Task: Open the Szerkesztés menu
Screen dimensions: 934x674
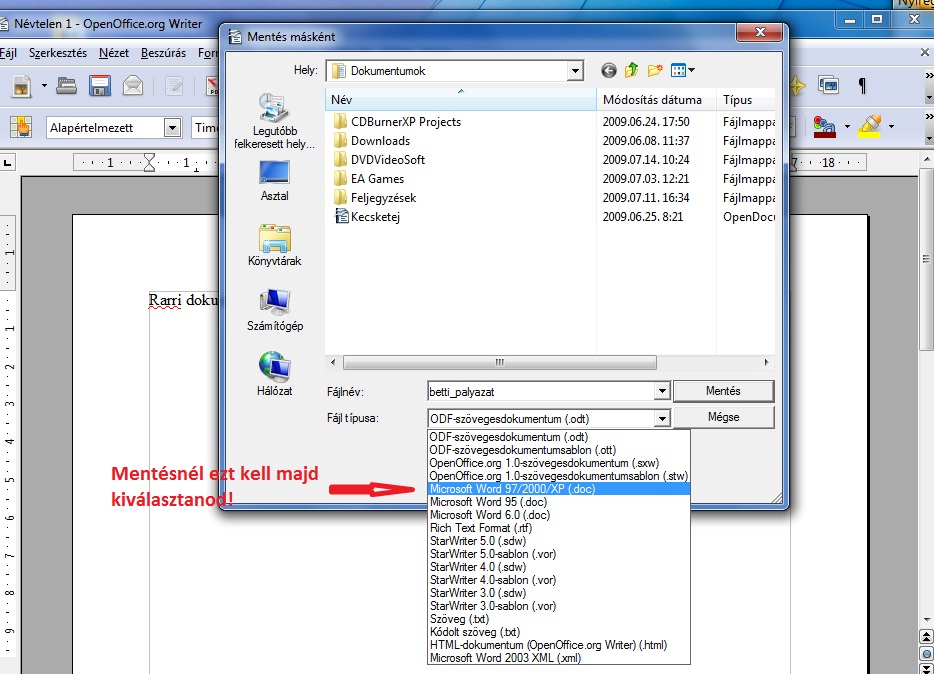Action: coord(58,53)
